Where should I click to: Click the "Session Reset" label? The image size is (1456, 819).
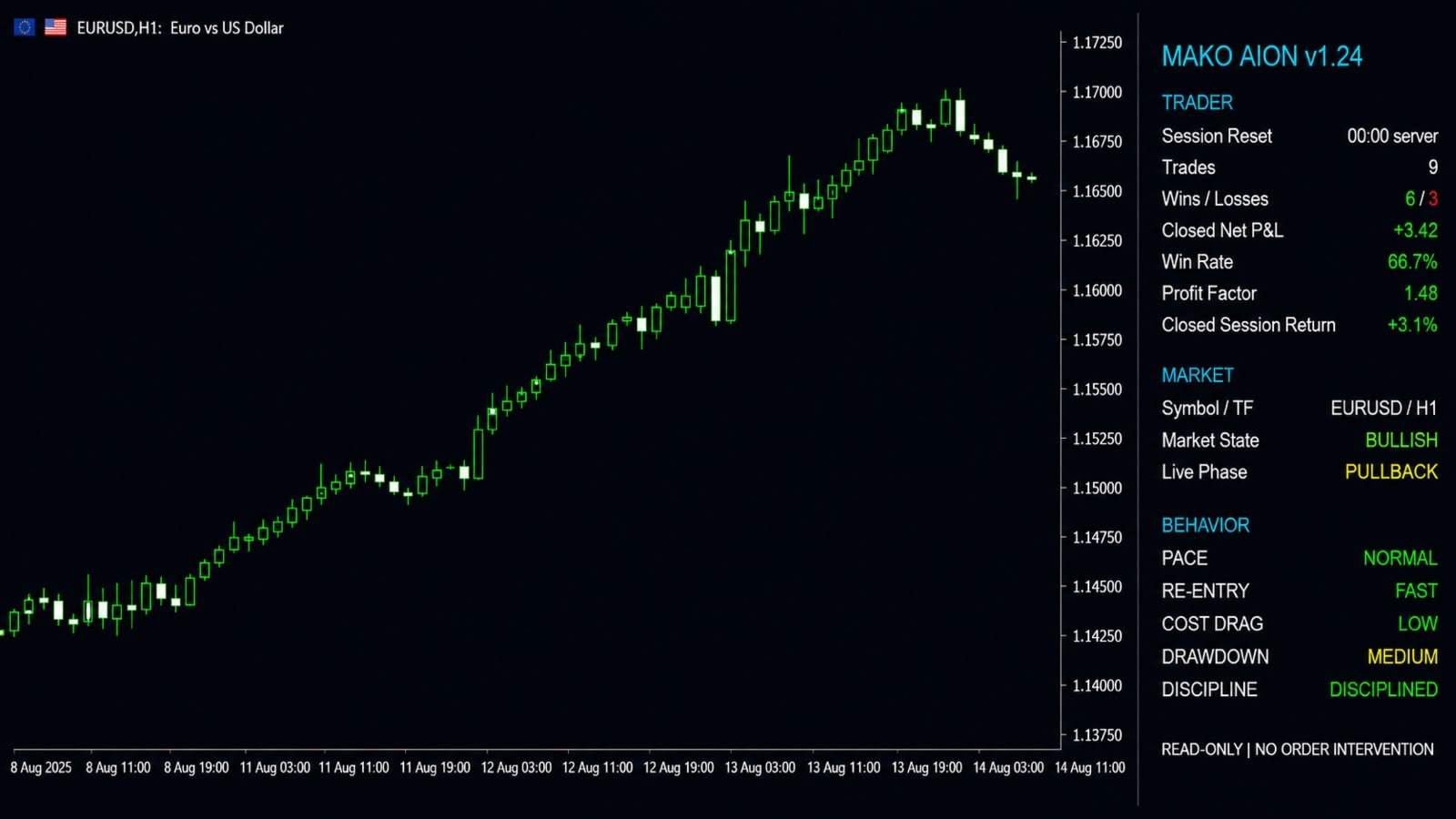pos(1217,136)
